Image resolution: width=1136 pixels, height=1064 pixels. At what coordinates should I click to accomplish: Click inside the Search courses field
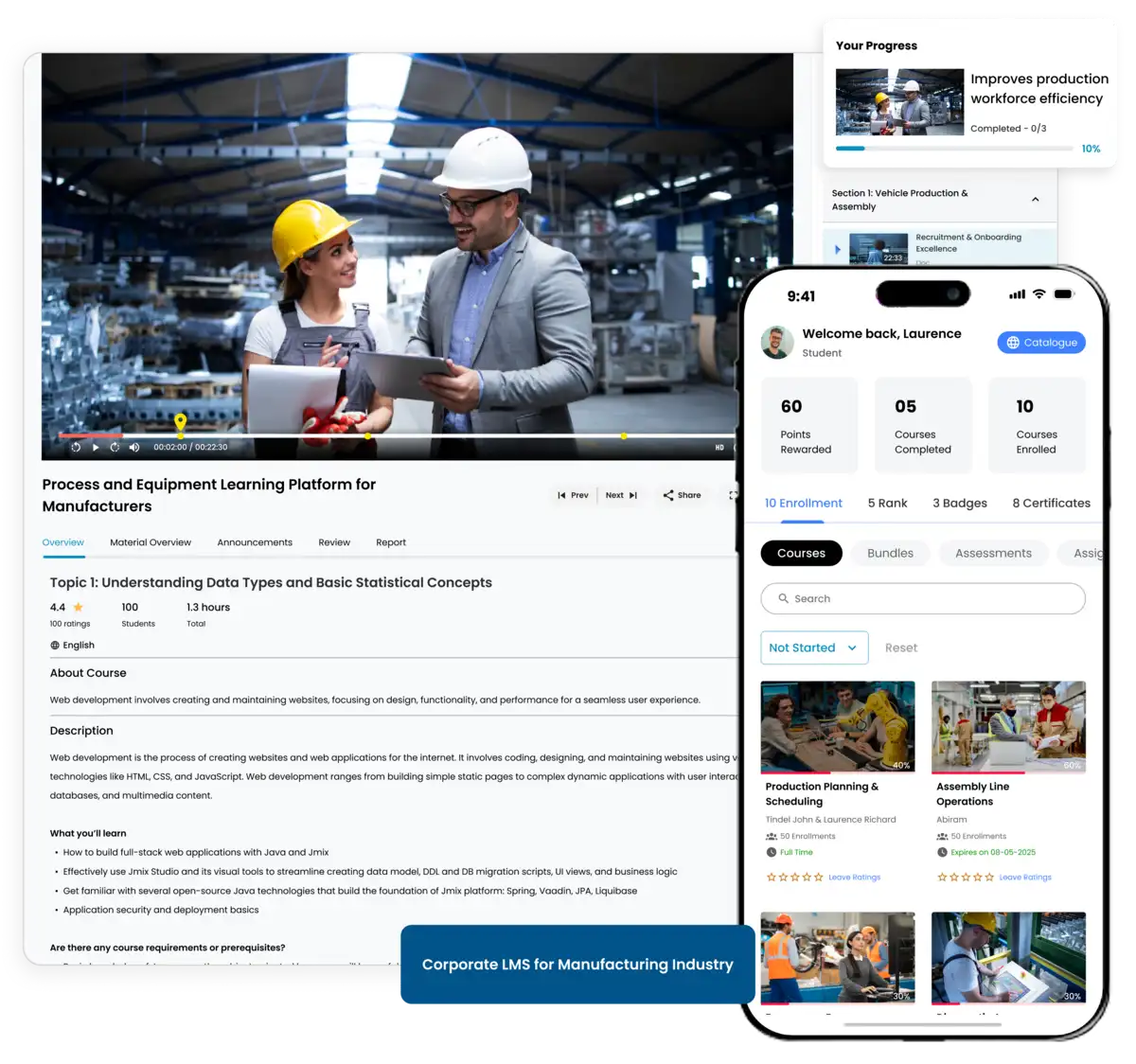tap(871, 598)
